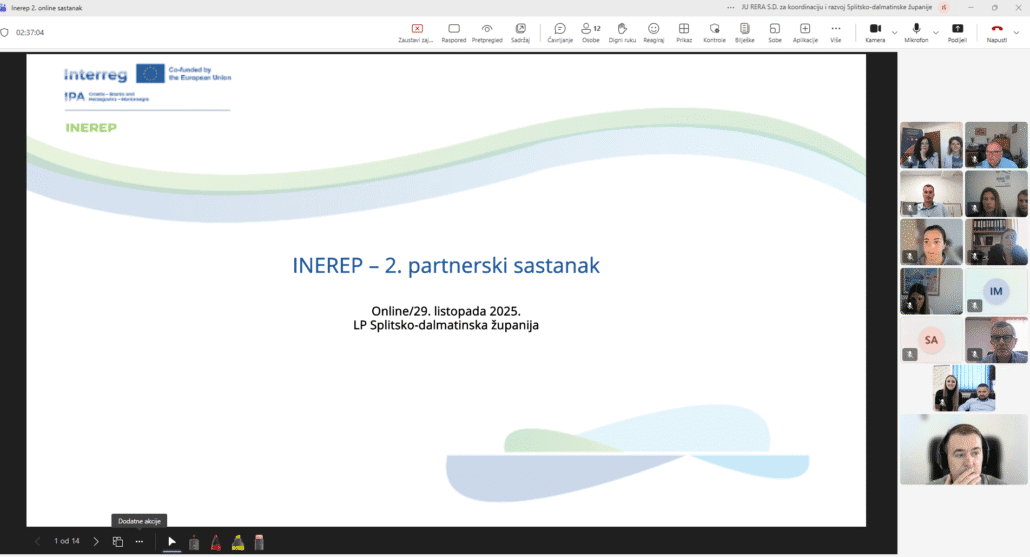Select the cursor pointer tool

coord(172,542)
